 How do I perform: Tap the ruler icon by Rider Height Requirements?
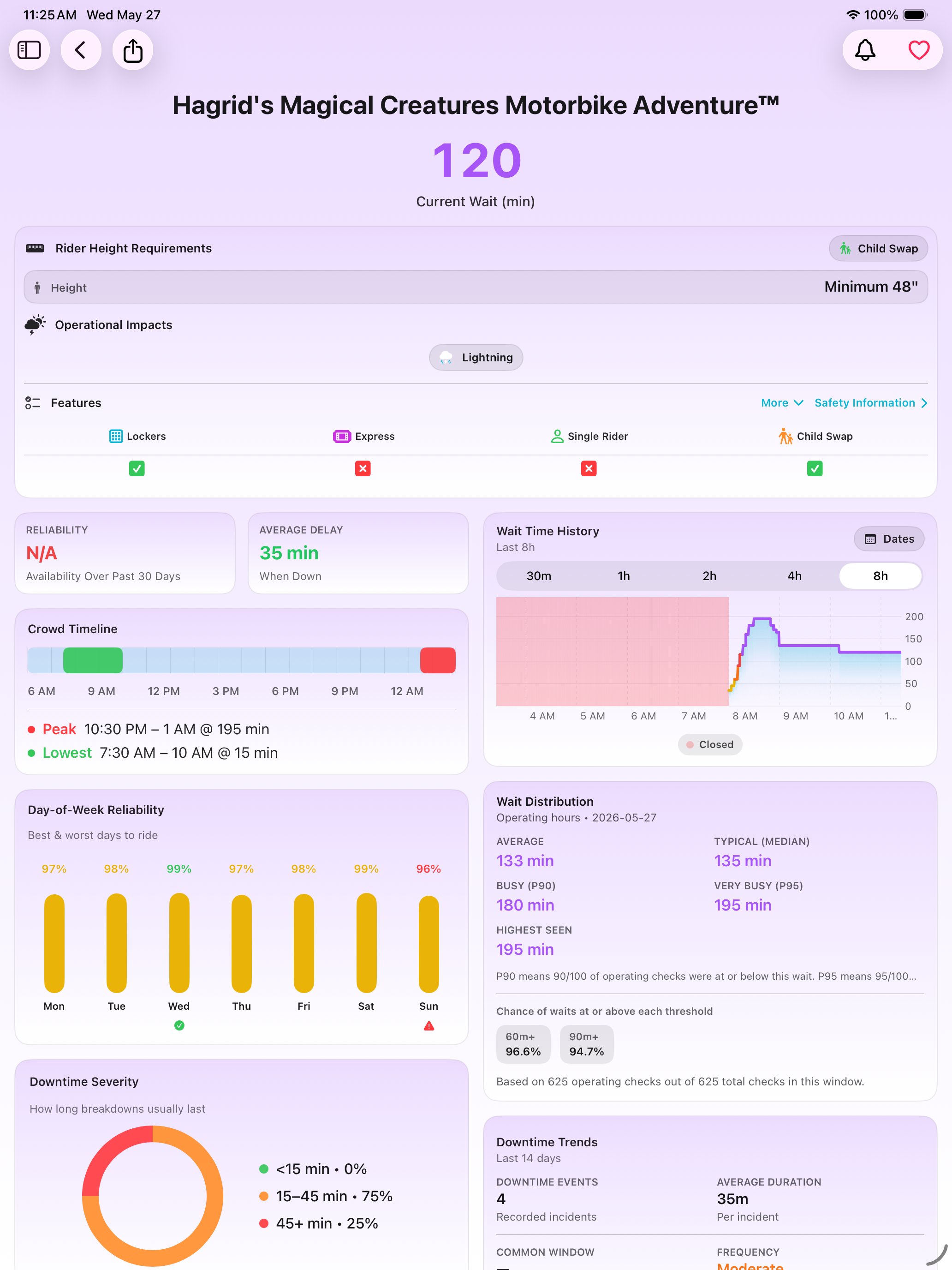(35, 248)
